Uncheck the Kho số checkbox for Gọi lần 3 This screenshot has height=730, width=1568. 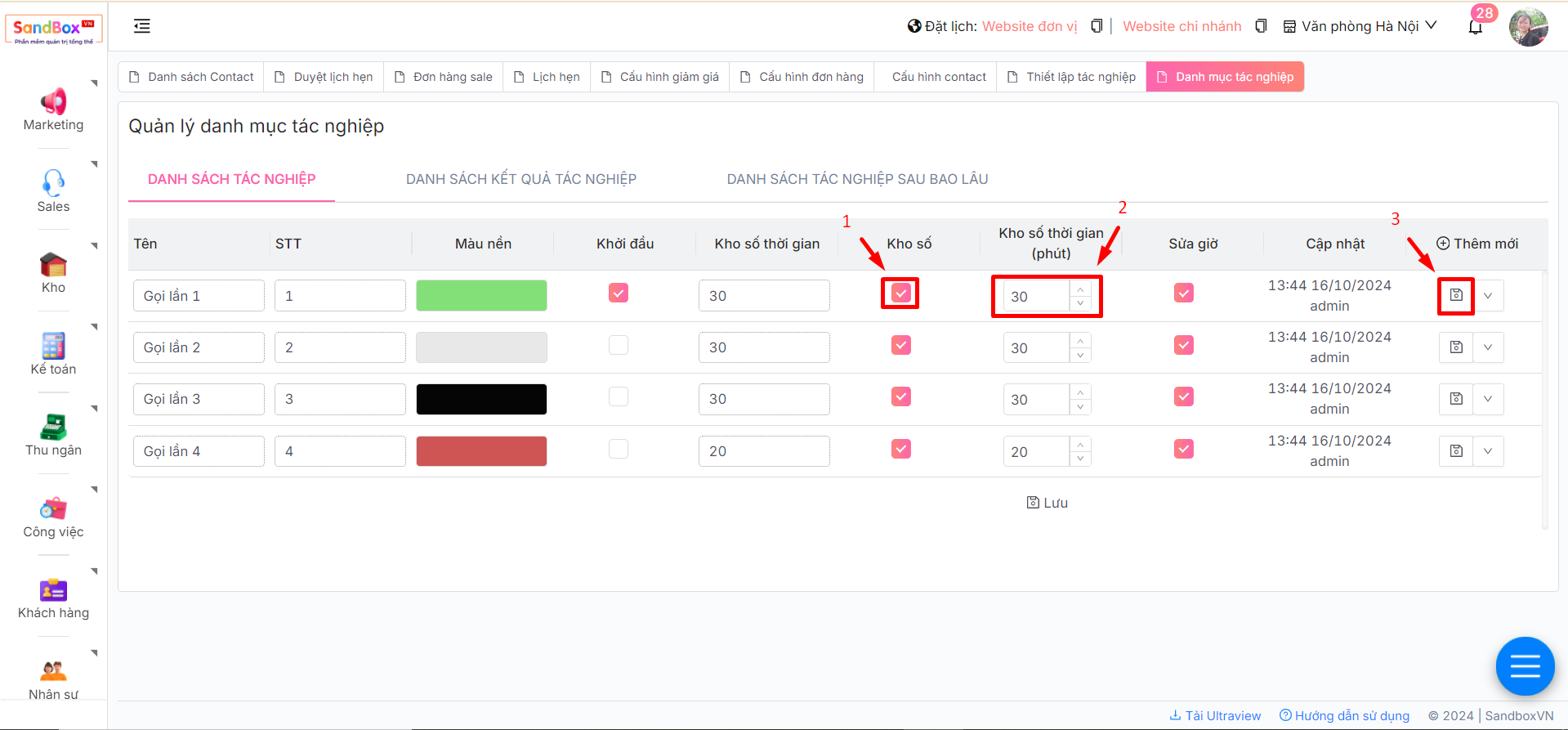[x=900, y=397]
